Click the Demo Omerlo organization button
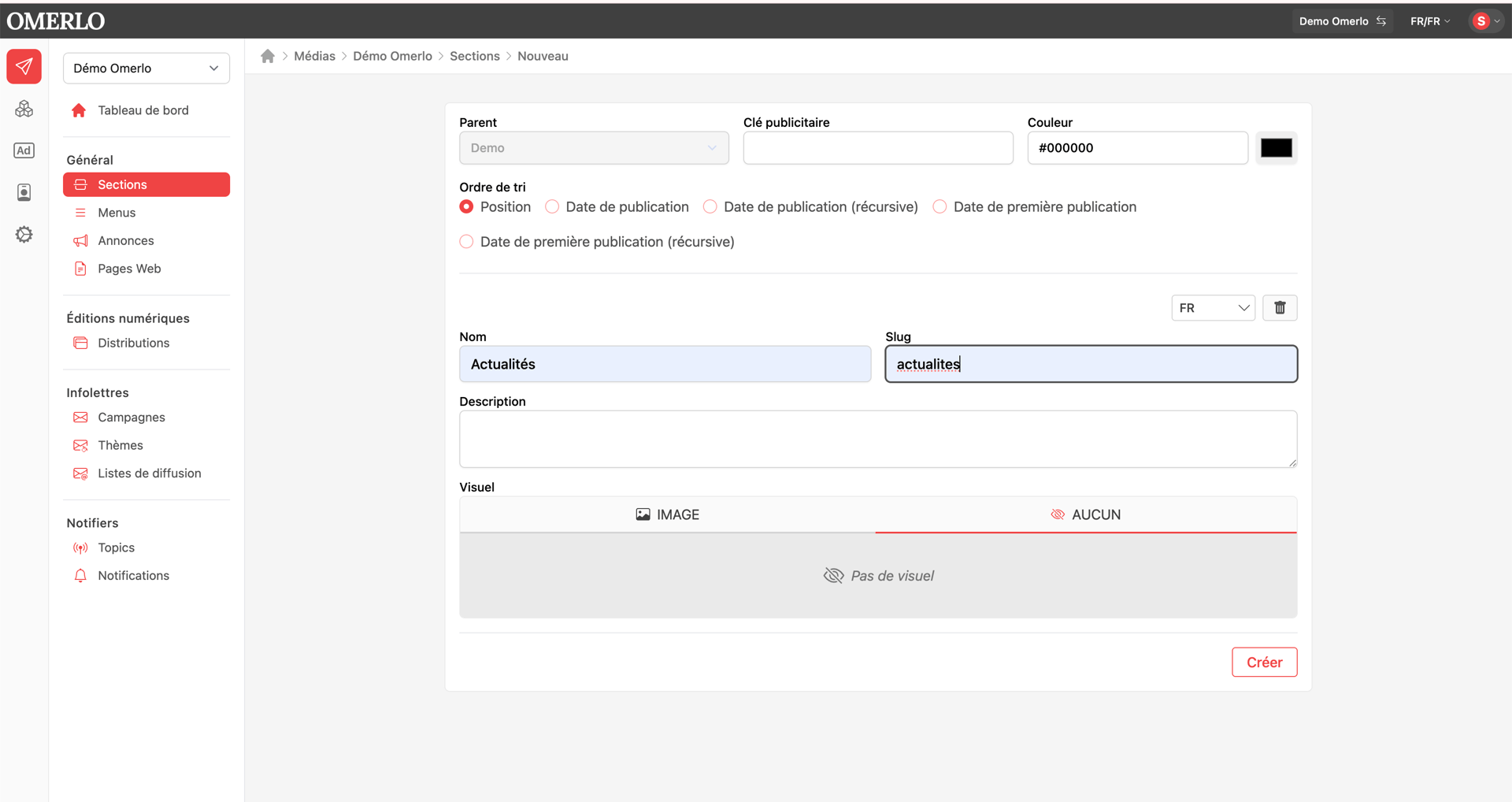Screen dimensions: 1512x802 (1342, 21)
